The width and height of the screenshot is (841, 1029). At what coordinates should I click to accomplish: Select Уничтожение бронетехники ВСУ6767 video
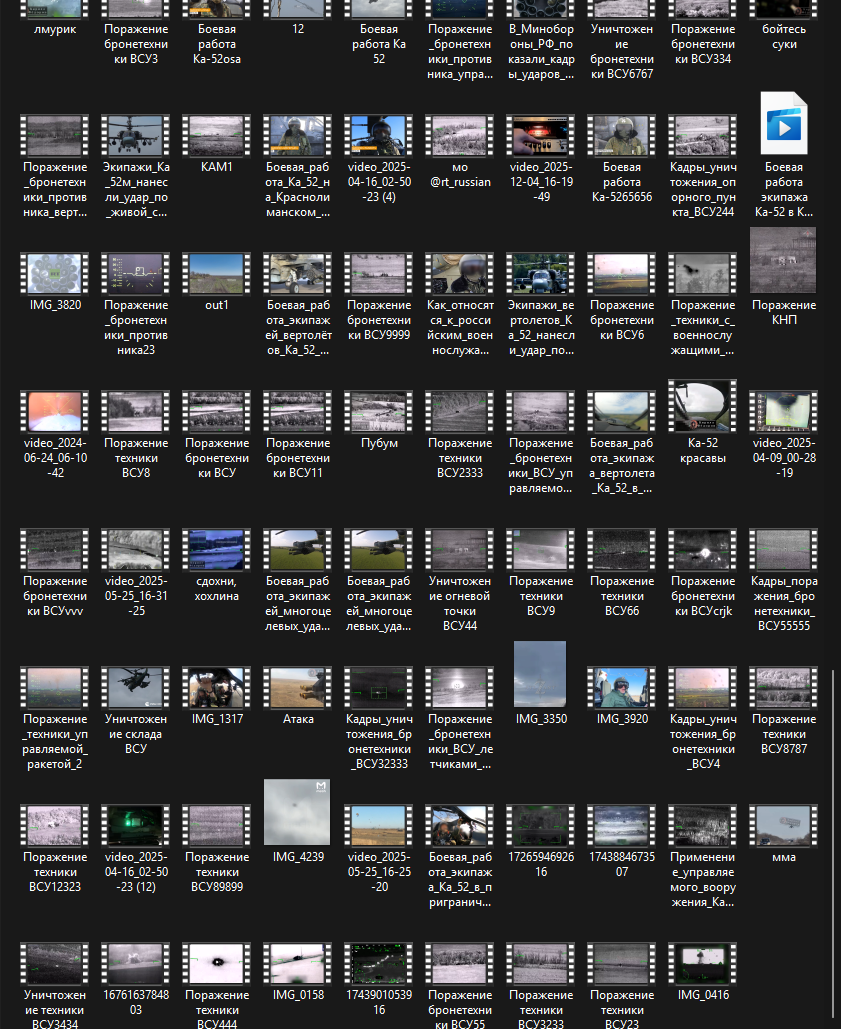(622, 41)
